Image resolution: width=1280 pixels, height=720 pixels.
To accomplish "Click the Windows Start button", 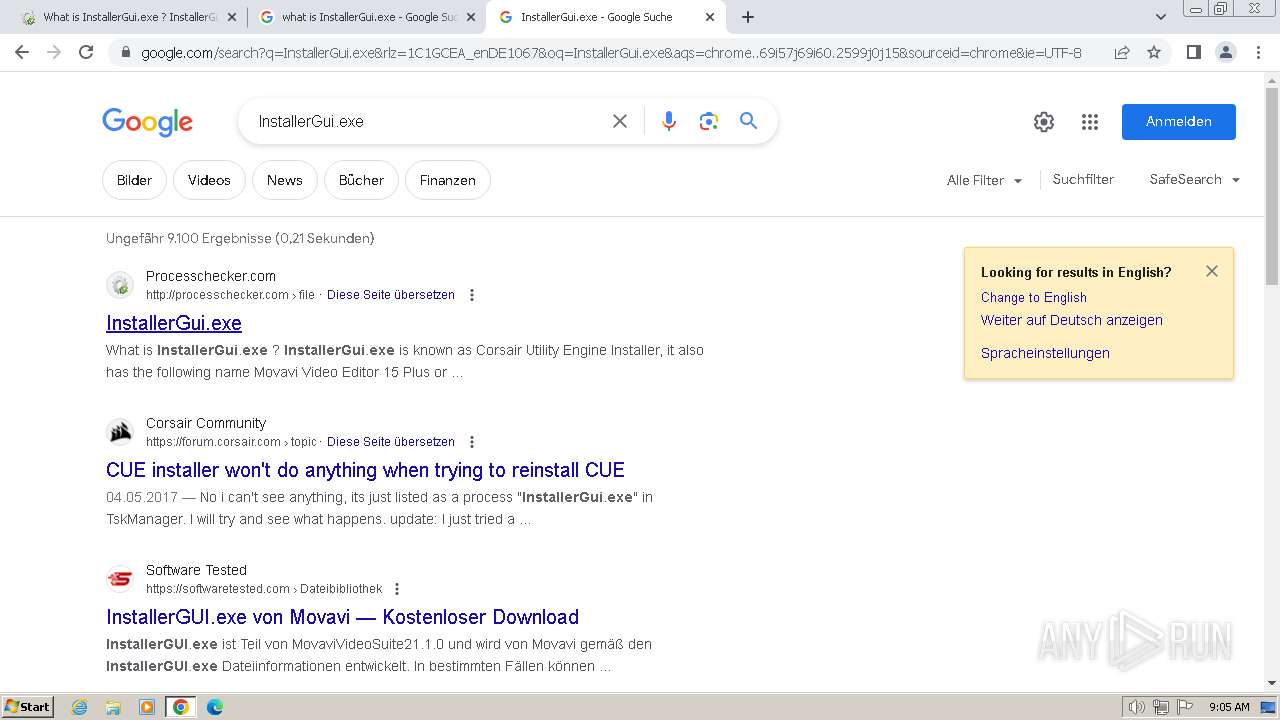I will (27, 706).
